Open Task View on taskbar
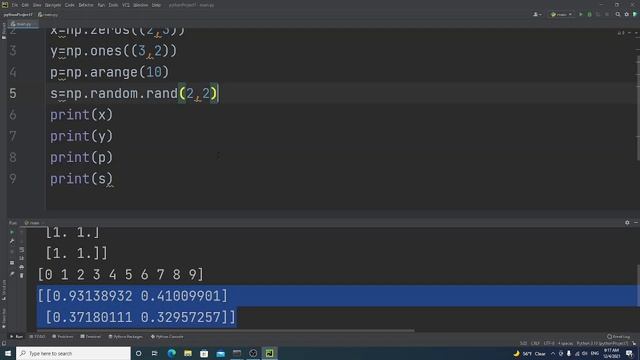The width and height of the screenshot is (640, 360). pyautogui.click(x=155, y=353)
